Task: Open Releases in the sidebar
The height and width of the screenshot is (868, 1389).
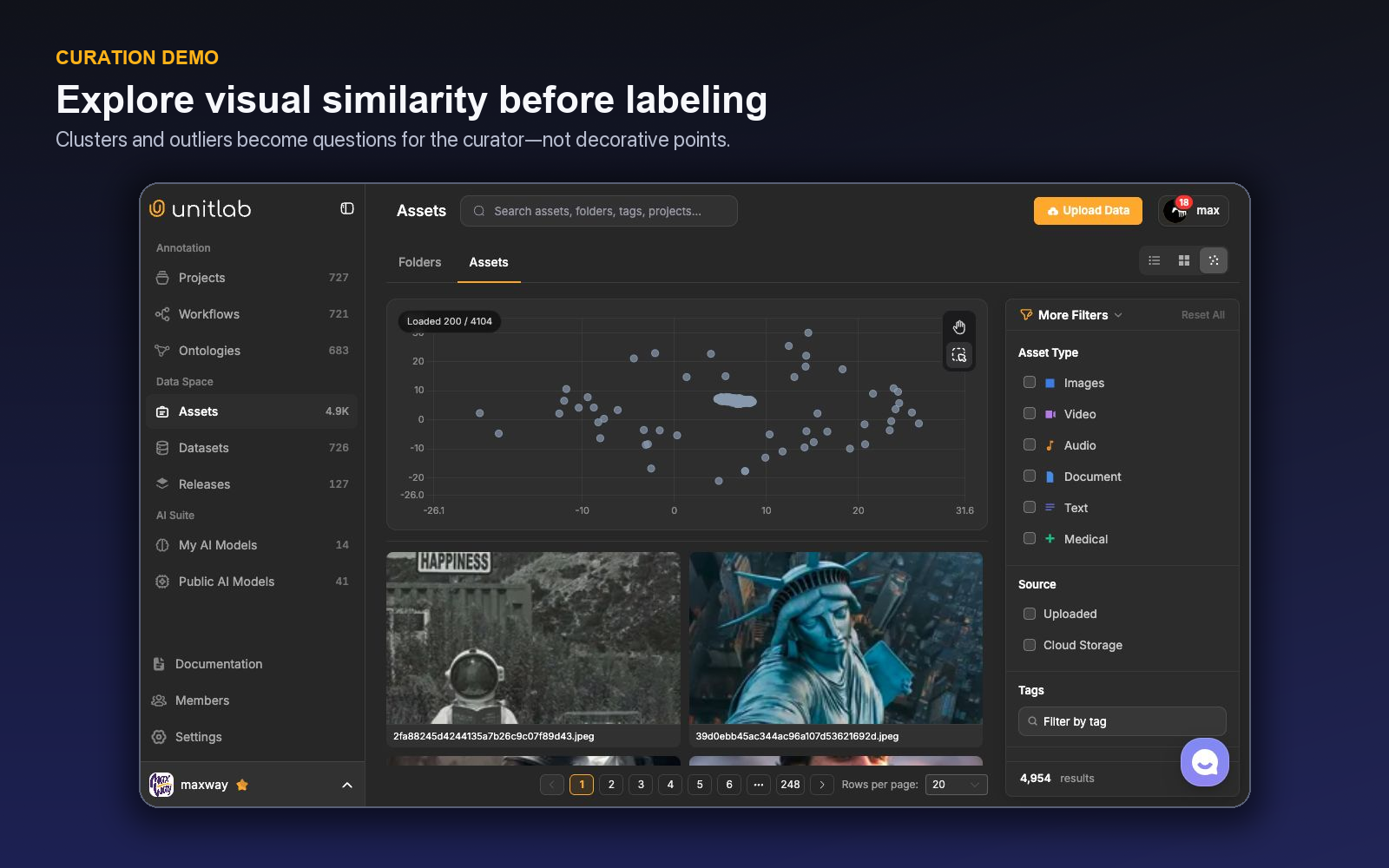Action: click(252, 484)
